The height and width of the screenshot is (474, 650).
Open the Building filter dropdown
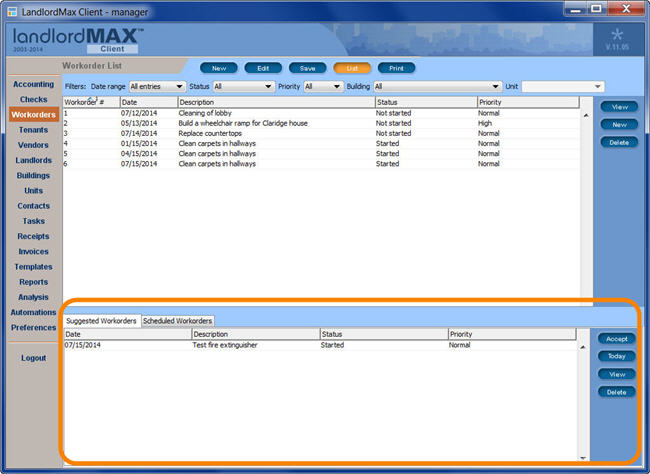click(x=437, y=86)
